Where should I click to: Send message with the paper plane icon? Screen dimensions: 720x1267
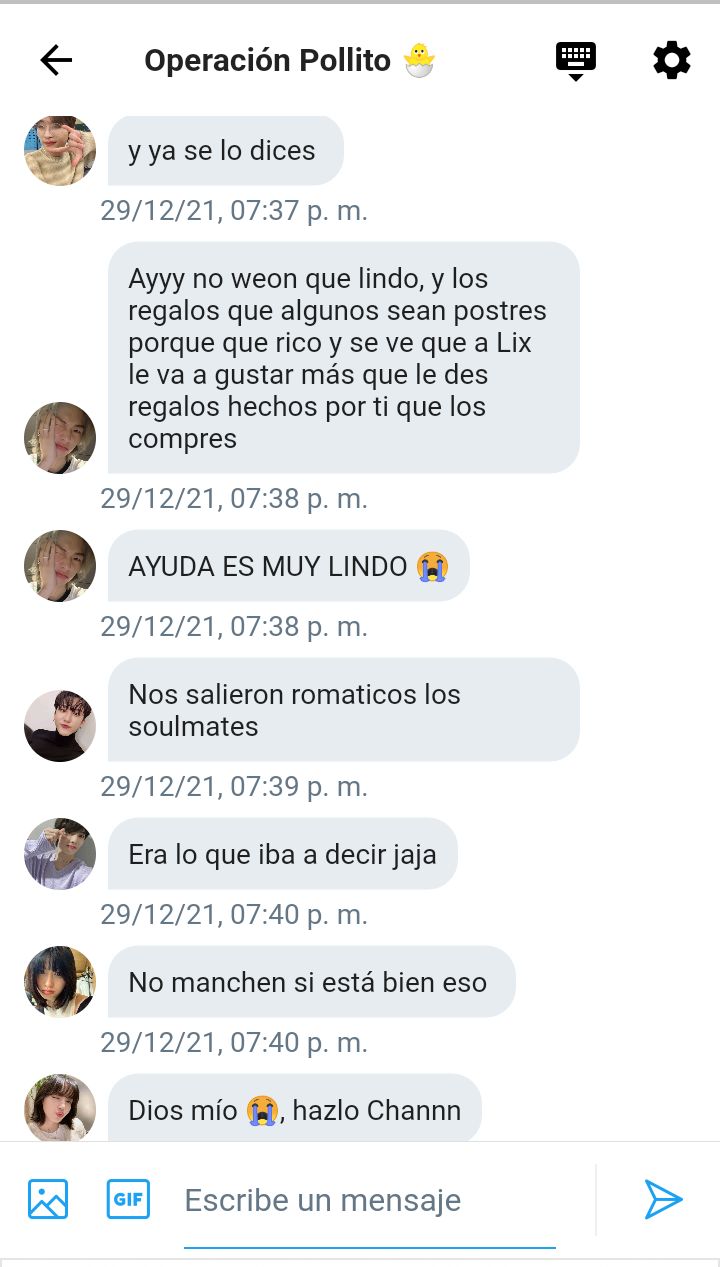click(663, 1198)
